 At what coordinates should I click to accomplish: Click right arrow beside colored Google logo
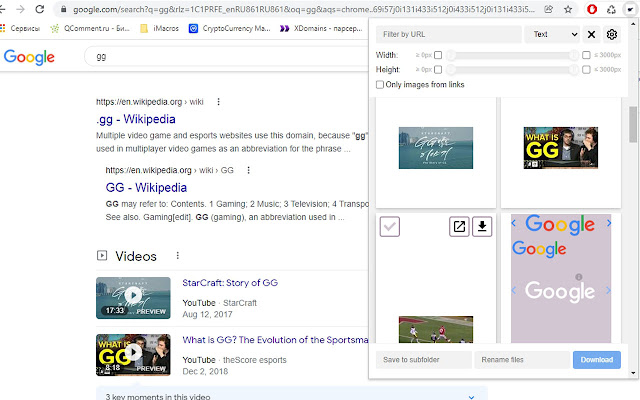pyautogui.click(x=609, y=223)
